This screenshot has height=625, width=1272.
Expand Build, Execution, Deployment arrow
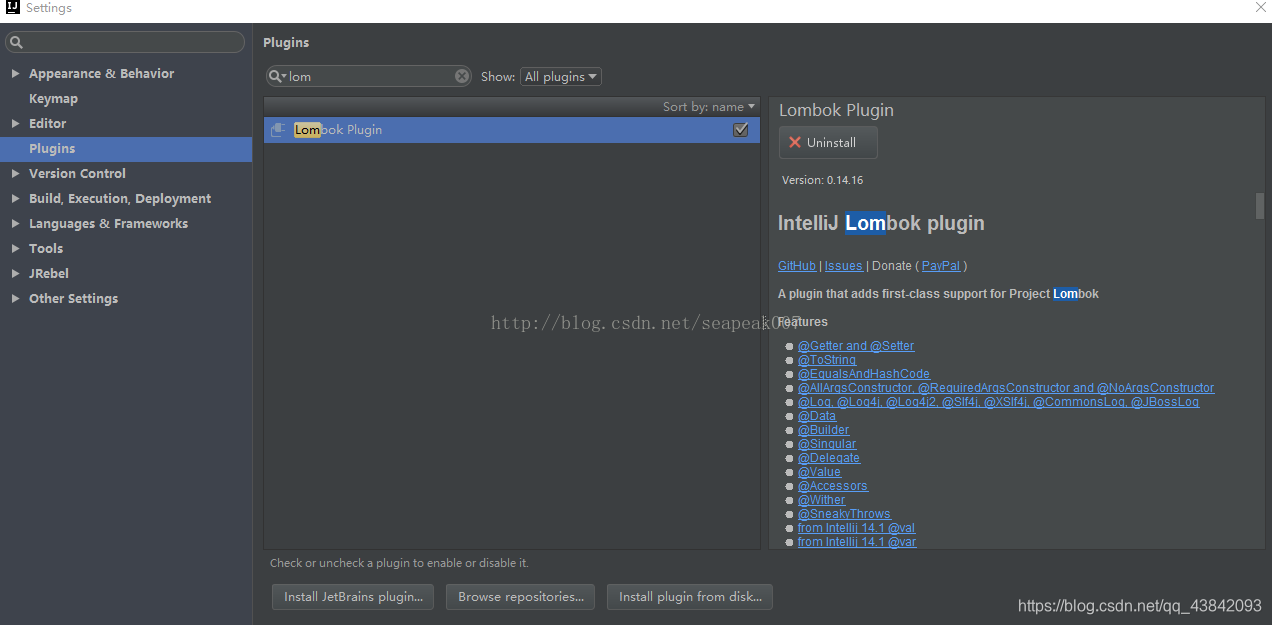tap(15, 199)
